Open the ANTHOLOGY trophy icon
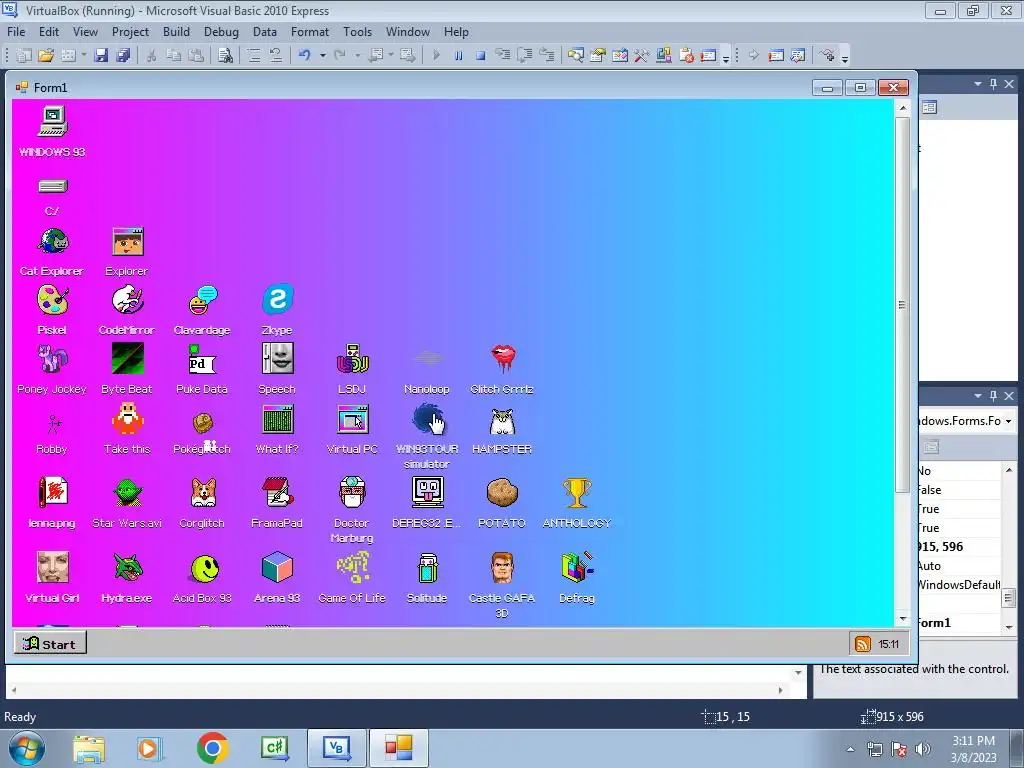The width and height of the screenshot is (1024, 768). point(577,493)
